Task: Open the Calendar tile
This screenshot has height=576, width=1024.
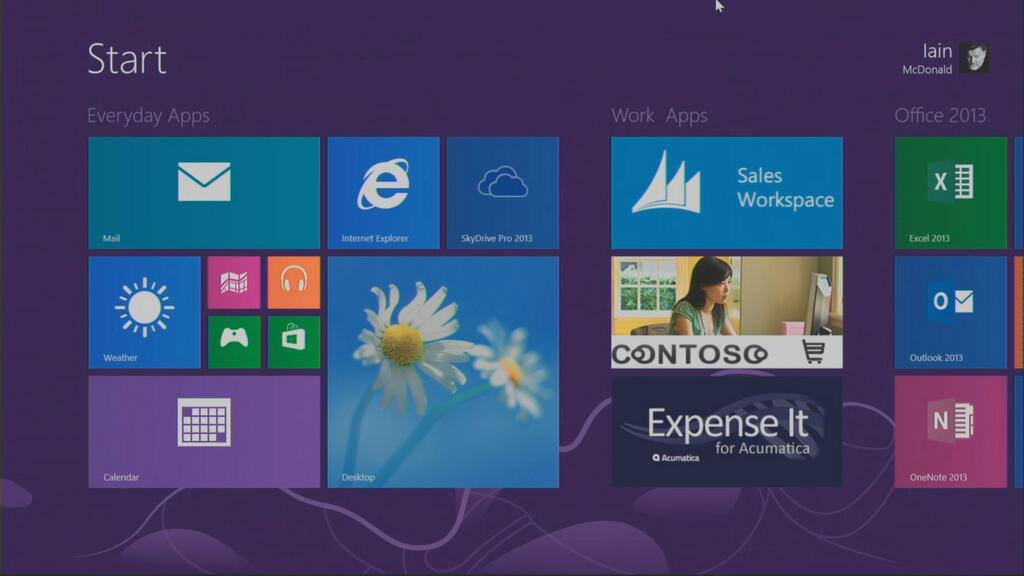Action: click(x=204, y=432)
